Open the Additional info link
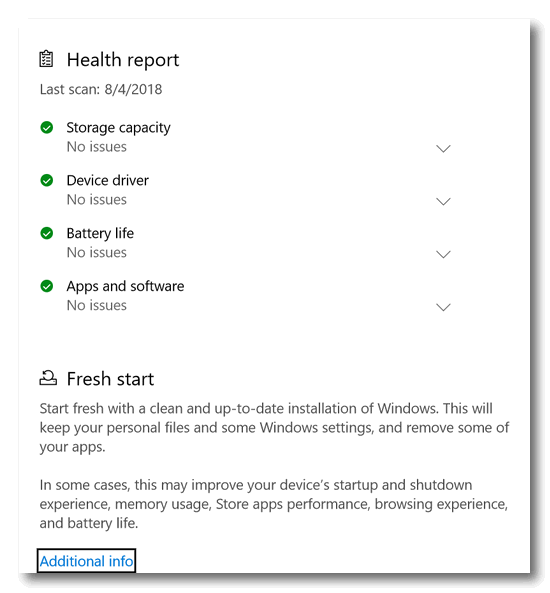The image size is (550, 593). click(x=86, y=561)
